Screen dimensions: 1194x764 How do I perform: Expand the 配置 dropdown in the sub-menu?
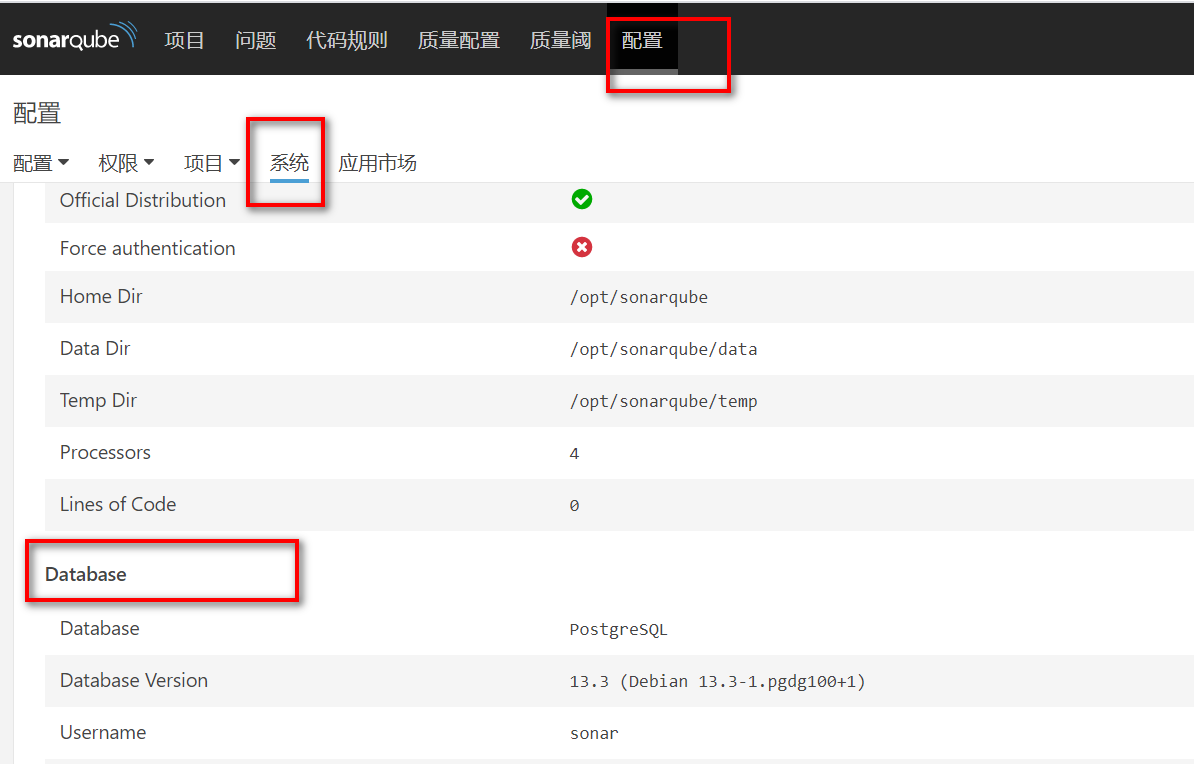(x=41, y=163)
